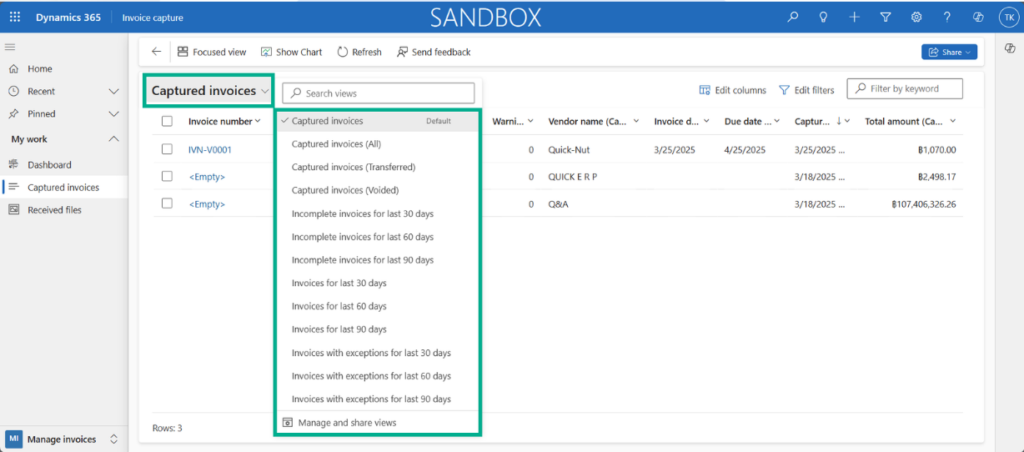
Task: Select Captured invoices default view
Action: (377, 121)
